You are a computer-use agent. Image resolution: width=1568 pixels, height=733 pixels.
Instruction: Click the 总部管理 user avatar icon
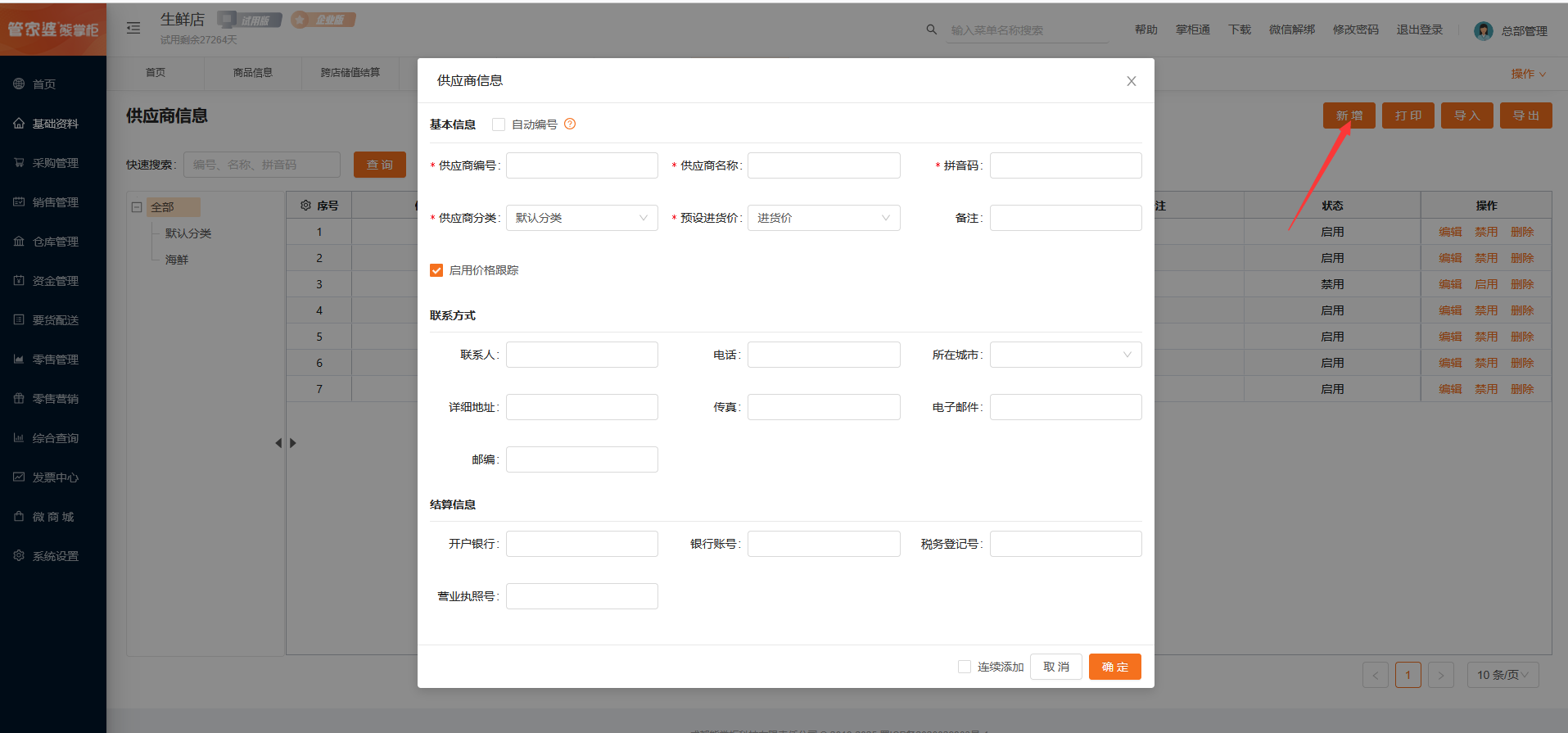[1483, 31]
